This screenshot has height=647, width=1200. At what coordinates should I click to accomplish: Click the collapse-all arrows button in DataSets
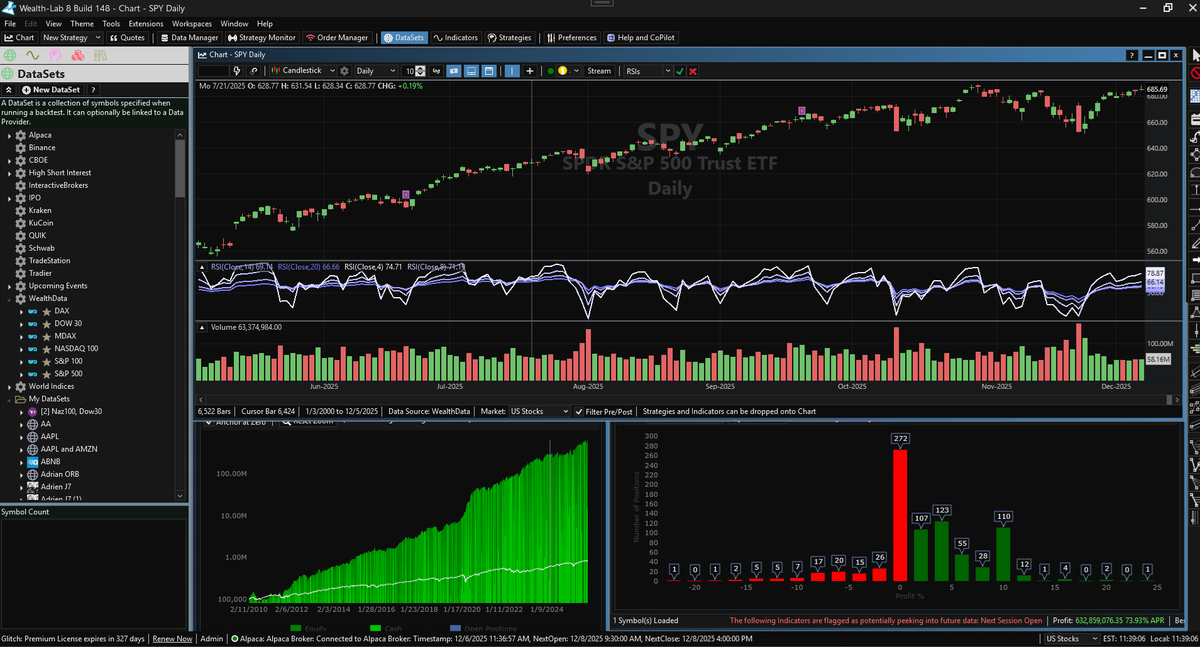point(9,89)
